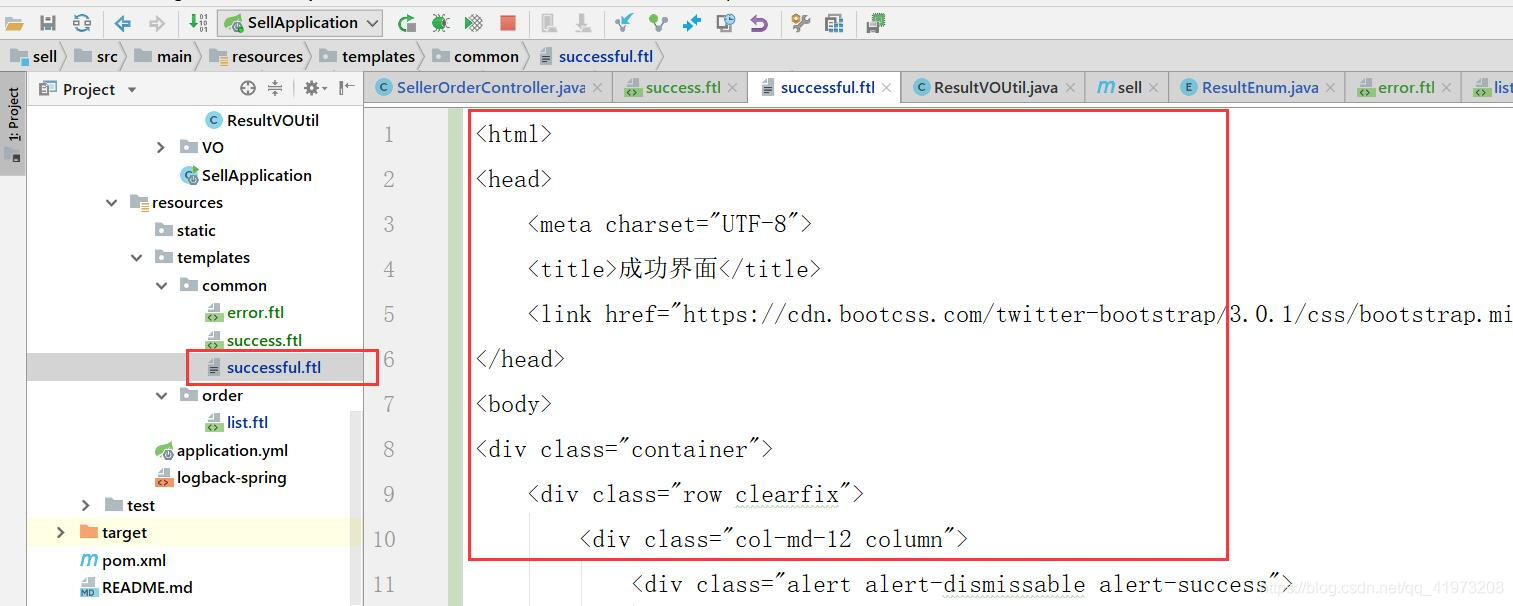Viewport: 1513px width, 606px height.
Task: Save all files using the floppy disk icon
Action: tap(47, 23)
